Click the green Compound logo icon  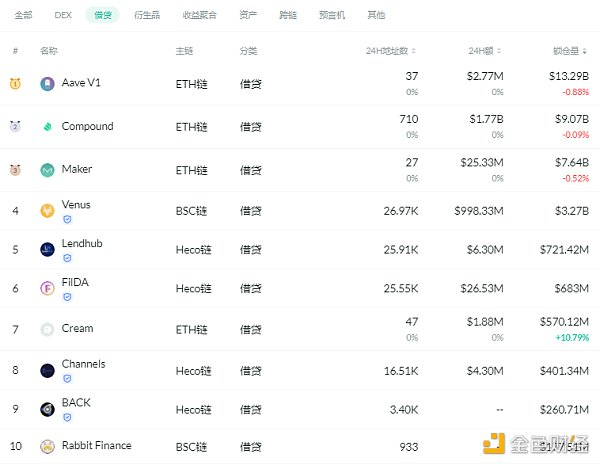coord(47,127)
